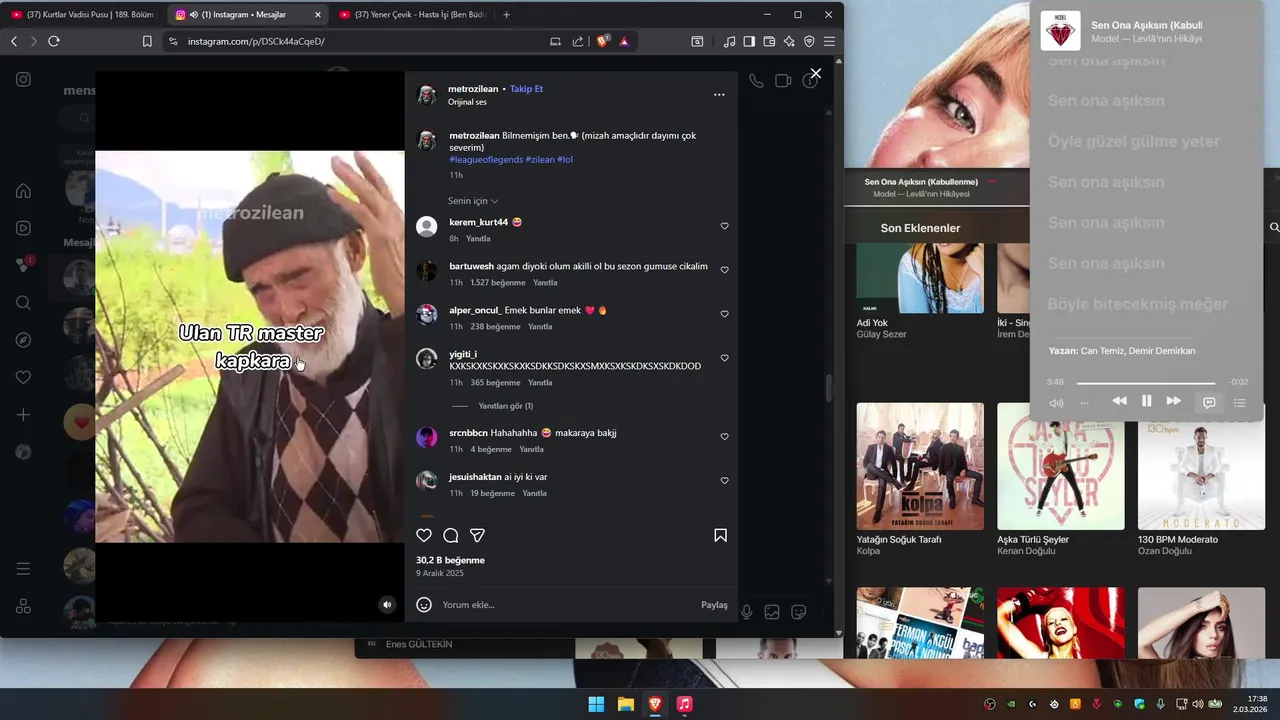Open Instagram home icon in sidebar
1280x720 pixels.
tap(23, 191)
